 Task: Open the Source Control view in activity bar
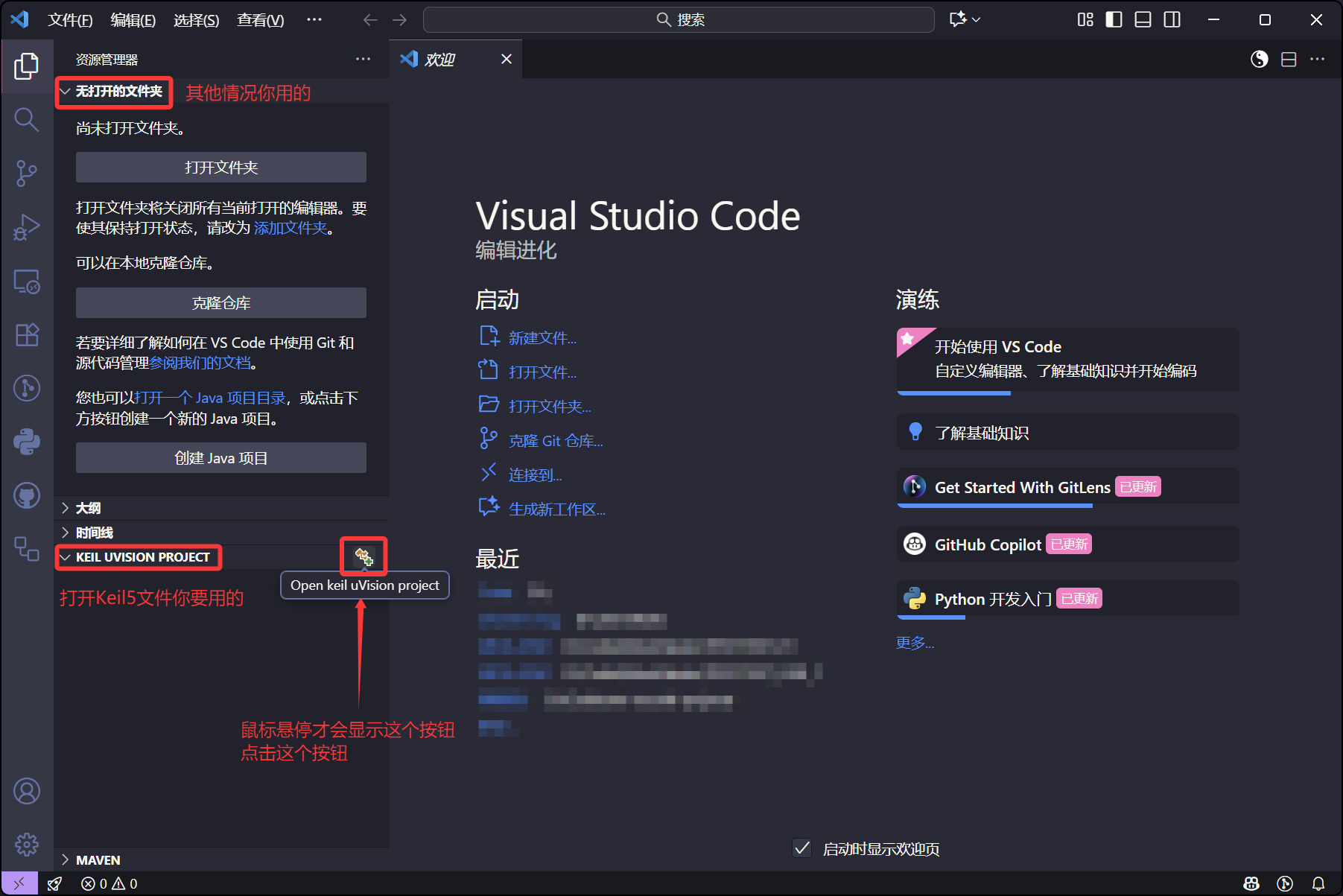(x=27, y=173)
